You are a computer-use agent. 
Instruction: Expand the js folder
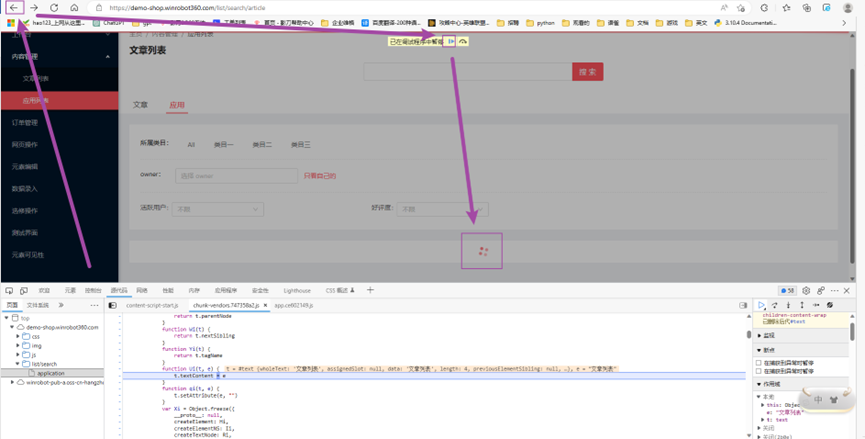click(18, 355)
